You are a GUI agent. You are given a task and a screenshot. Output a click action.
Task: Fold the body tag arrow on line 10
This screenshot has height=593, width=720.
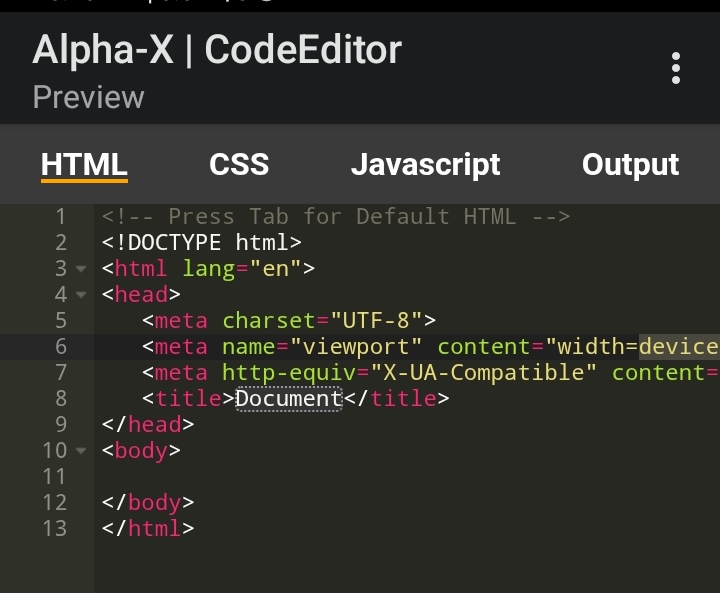[81, 451]
